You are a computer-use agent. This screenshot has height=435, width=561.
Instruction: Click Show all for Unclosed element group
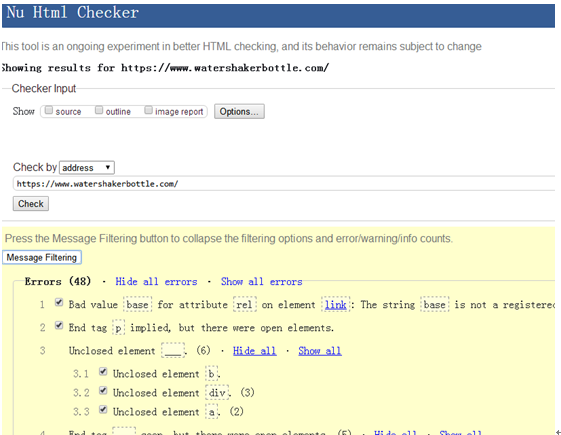pos(320,351)
